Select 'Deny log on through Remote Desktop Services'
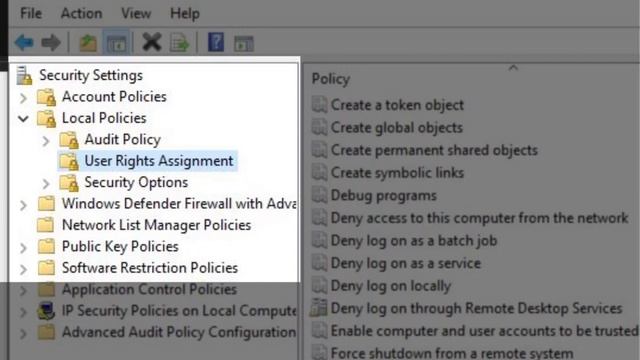Image resolution: width=640 pixels, height=360 pixels. coord(476,308)
